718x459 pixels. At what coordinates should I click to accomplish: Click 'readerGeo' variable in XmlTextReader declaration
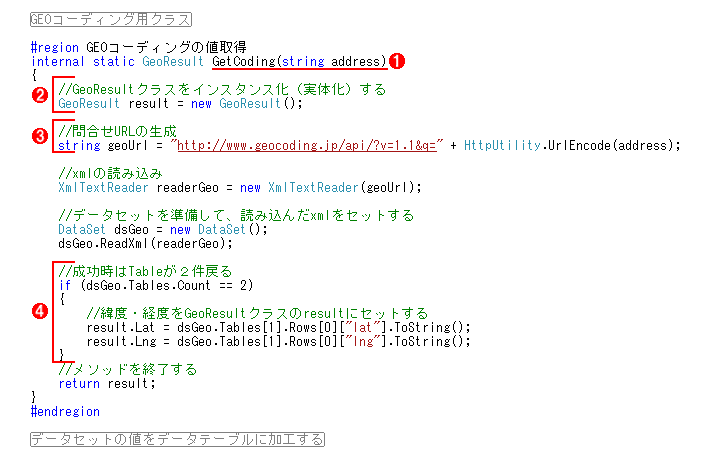187,187
